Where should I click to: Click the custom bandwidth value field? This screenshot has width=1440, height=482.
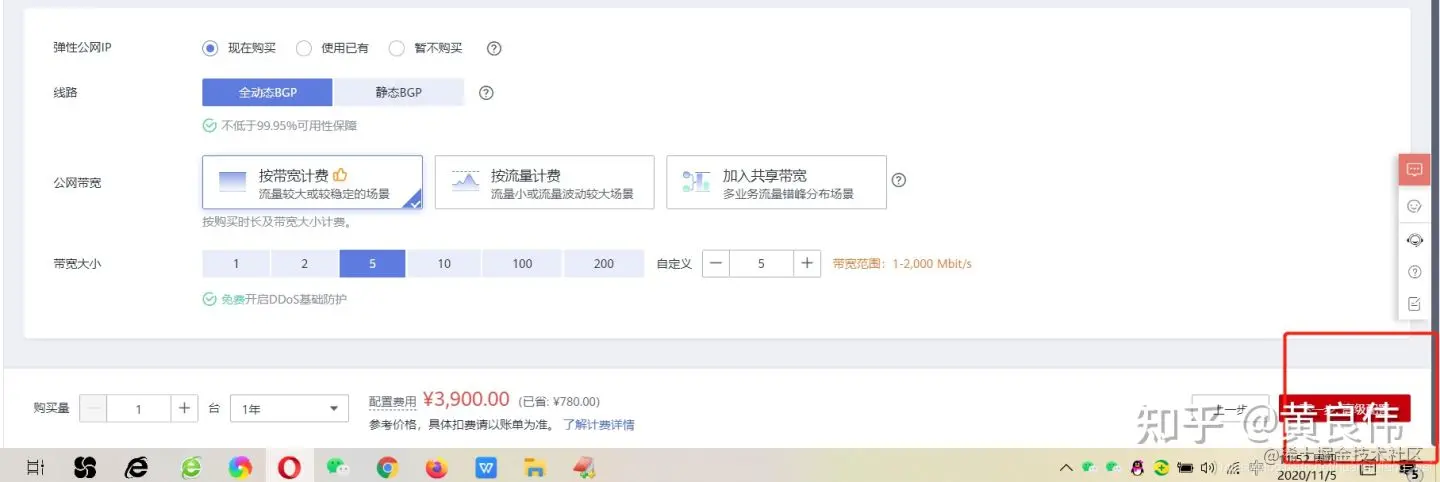coord(762,264)
